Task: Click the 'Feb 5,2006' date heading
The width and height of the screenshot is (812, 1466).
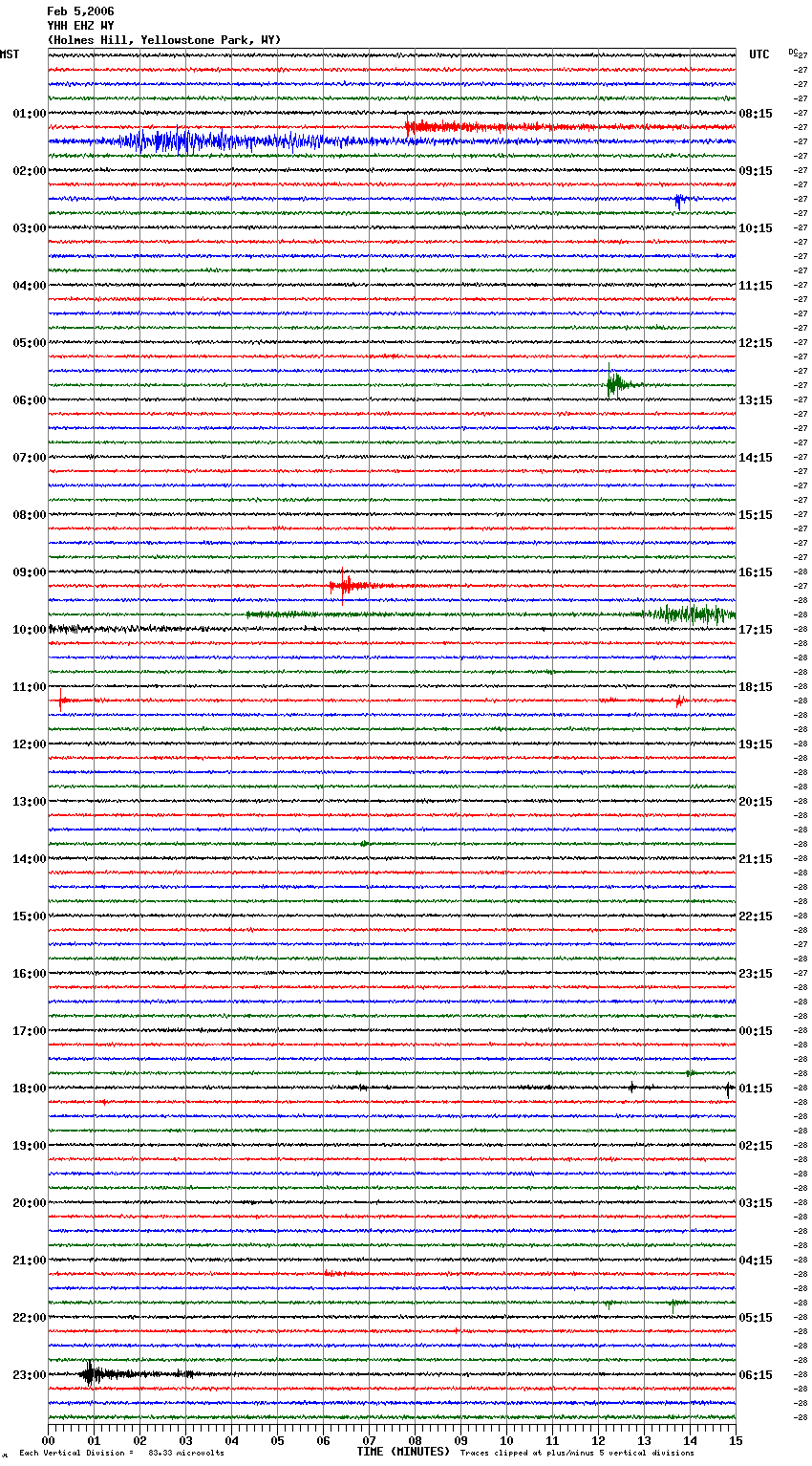Action: (80, 11)
